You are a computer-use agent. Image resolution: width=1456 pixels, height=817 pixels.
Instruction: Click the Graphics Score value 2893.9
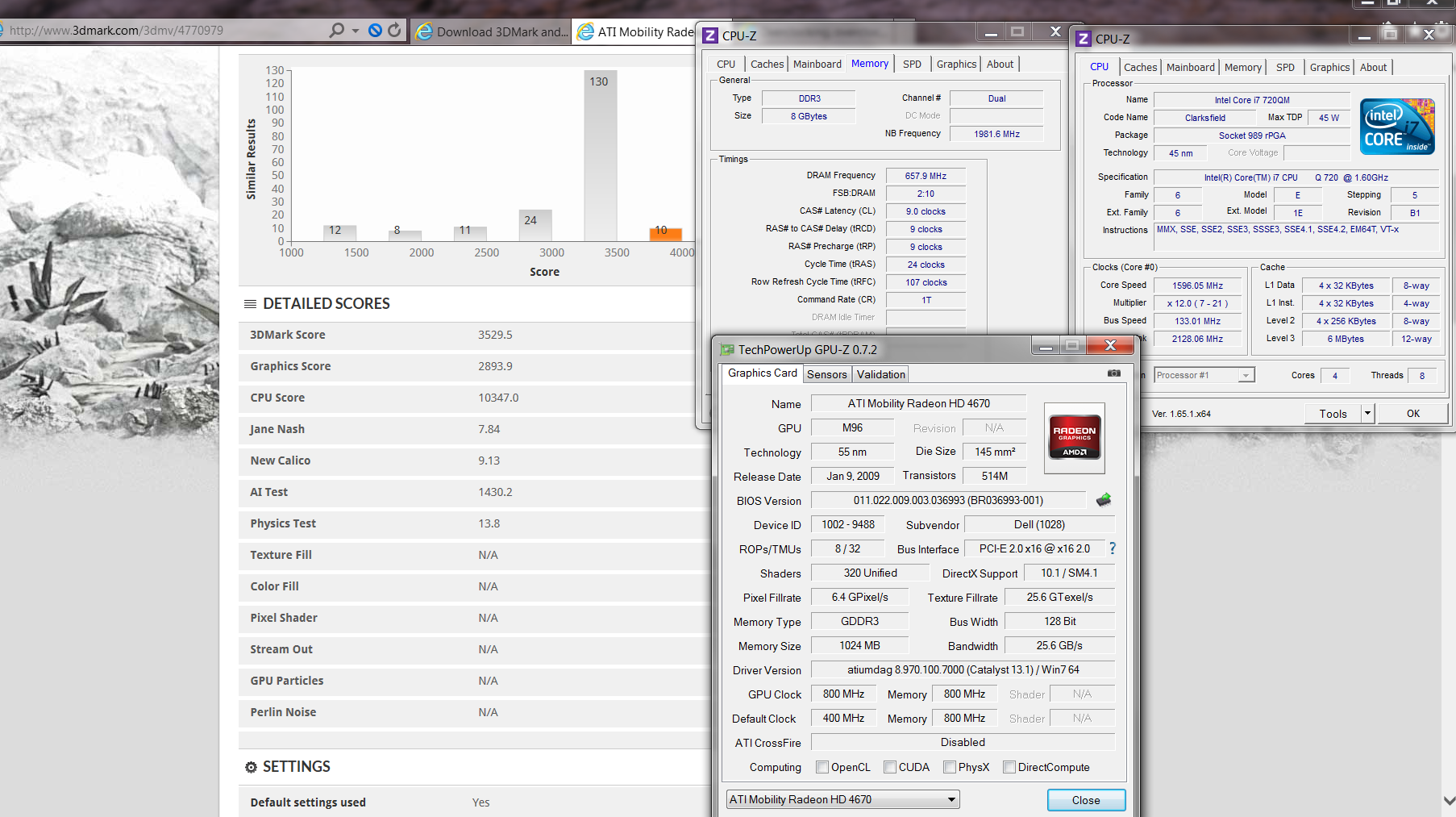point(495,366)
